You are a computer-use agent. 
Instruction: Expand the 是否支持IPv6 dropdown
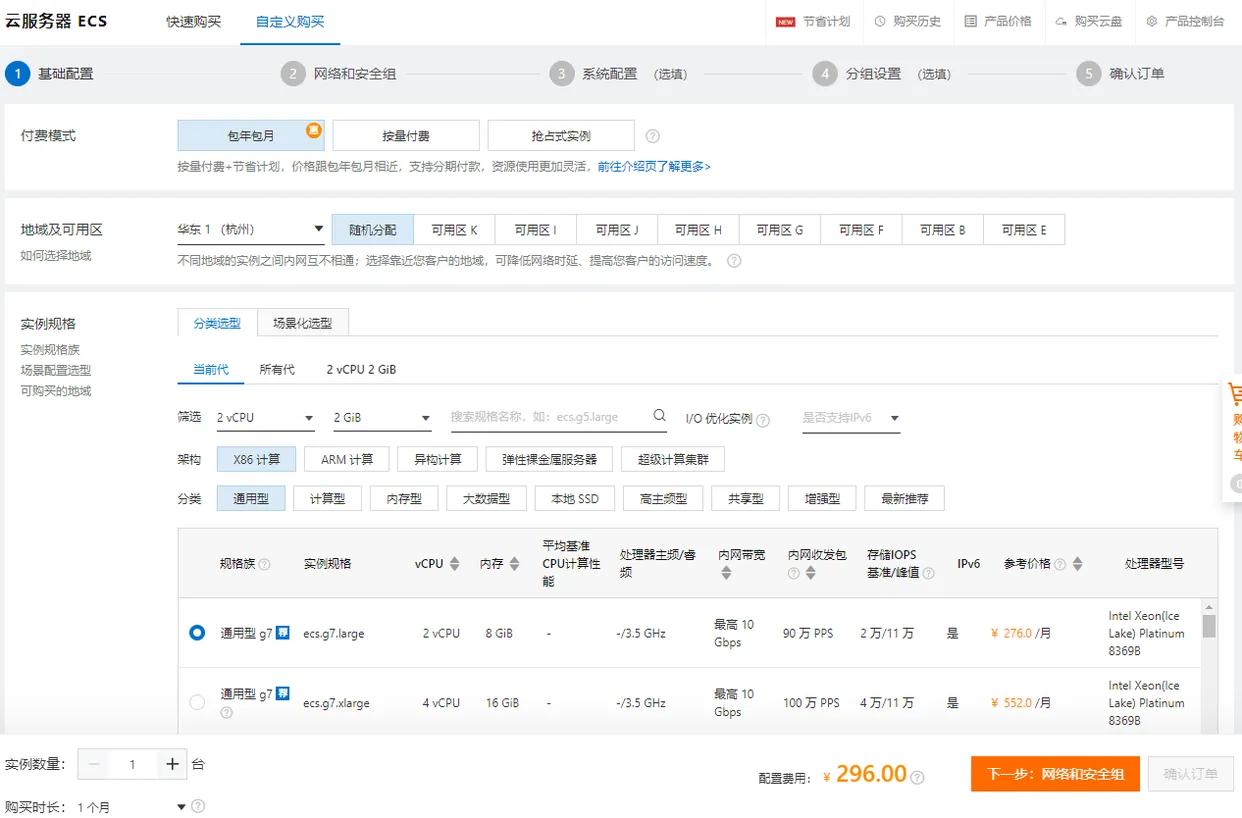(850, 418)
